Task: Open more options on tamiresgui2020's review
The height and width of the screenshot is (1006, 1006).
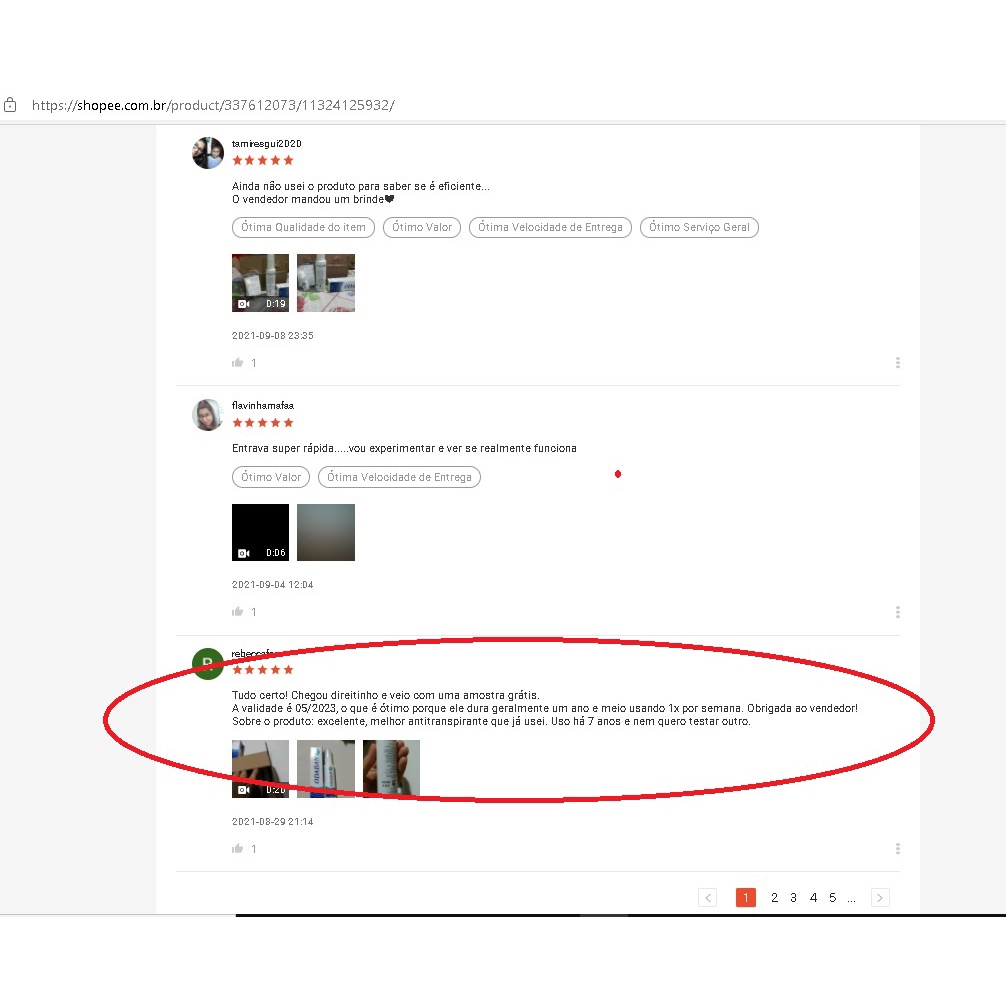Action: pyautogui.click(x=897, y=363)
